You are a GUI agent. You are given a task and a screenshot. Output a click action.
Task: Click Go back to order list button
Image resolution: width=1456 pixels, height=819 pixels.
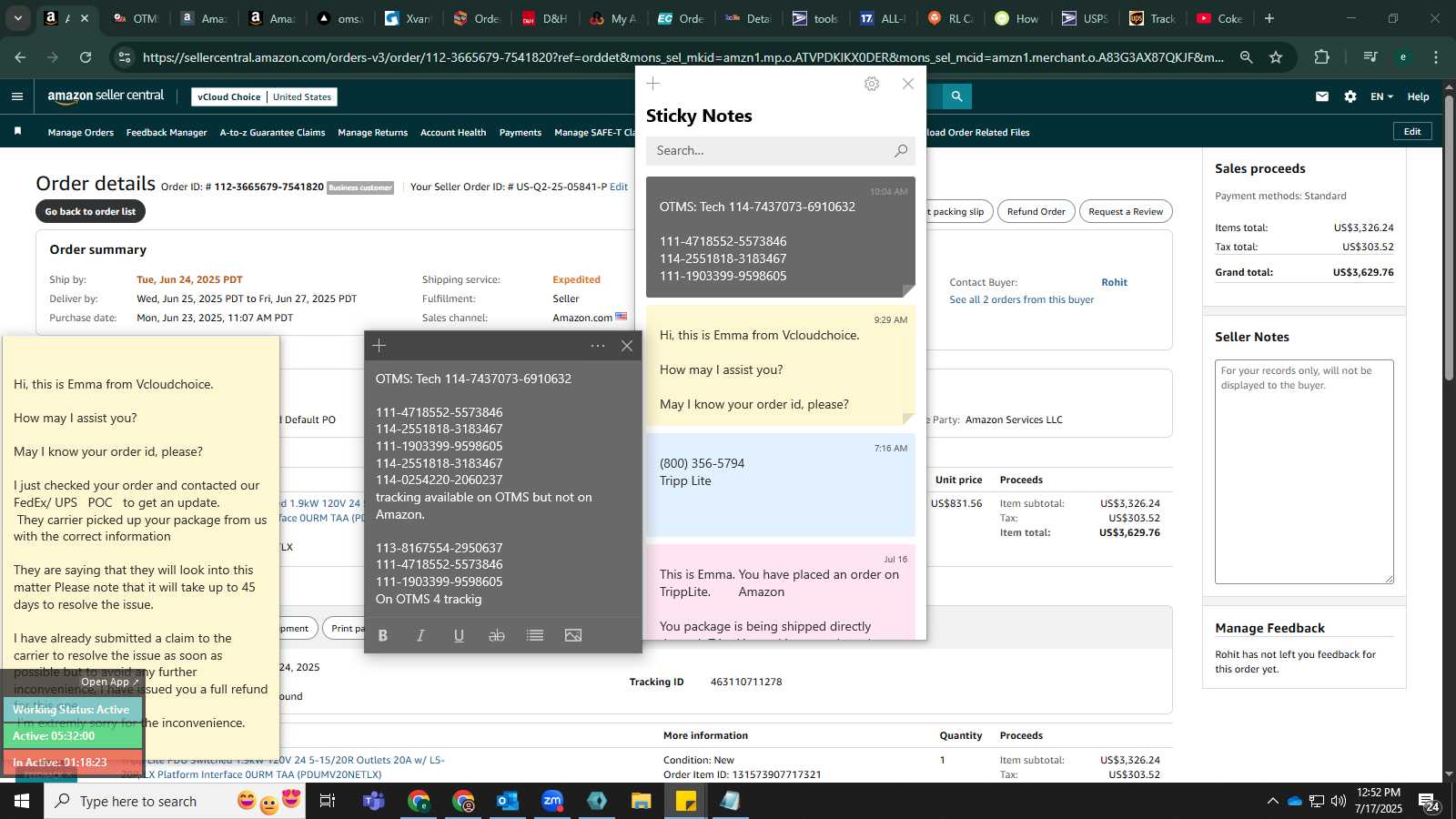[90, 211]
